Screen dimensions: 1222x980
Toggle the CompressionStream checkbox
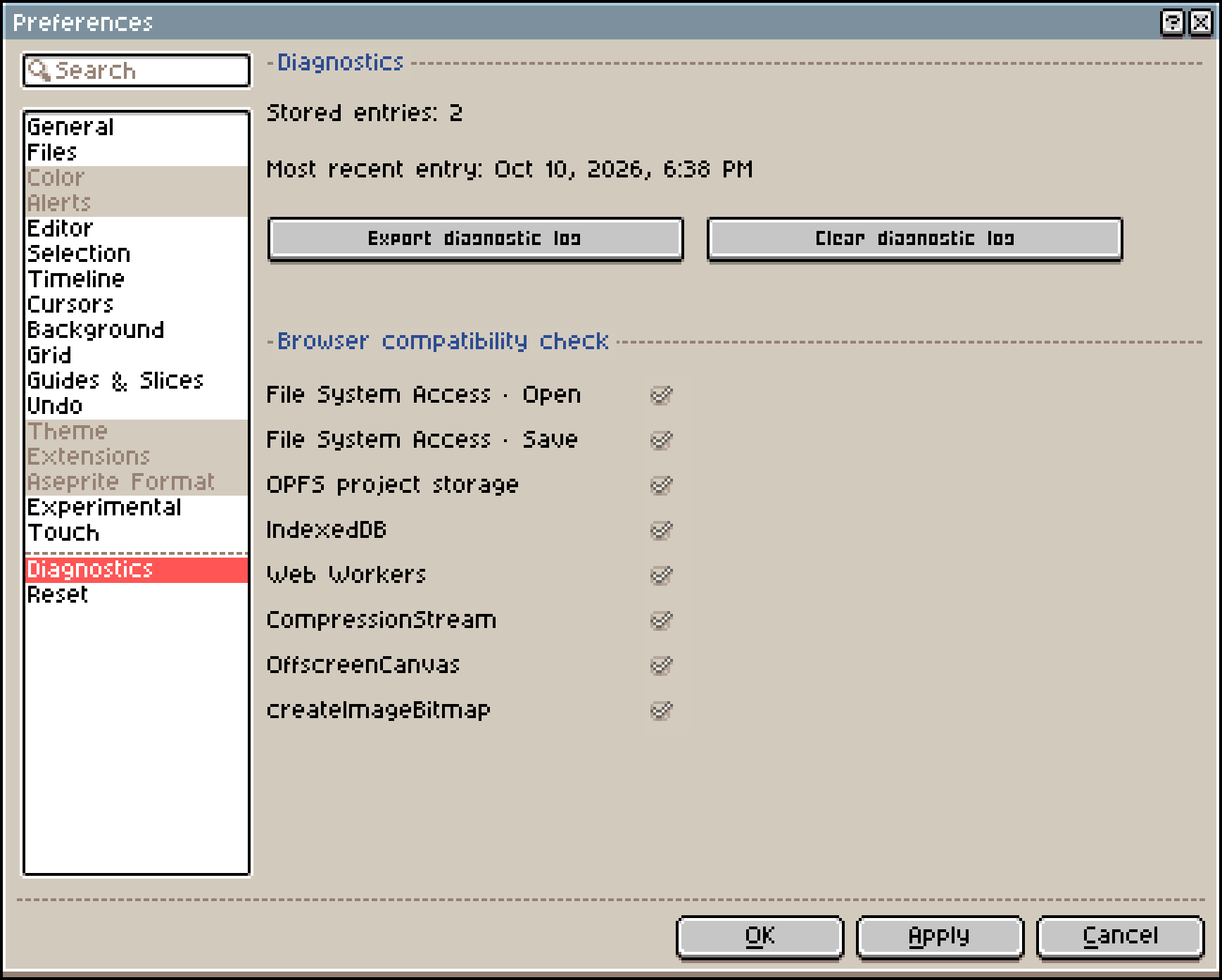[661, 620]
